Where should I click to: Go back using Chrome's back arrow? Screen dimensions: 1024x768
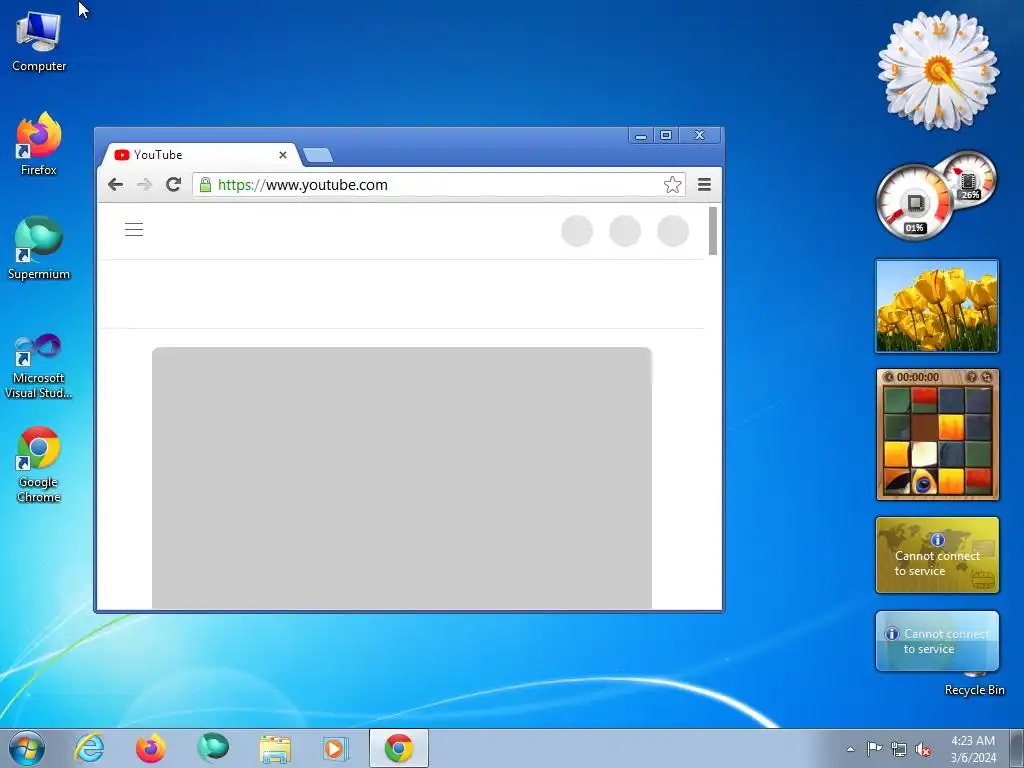point(116,185)
